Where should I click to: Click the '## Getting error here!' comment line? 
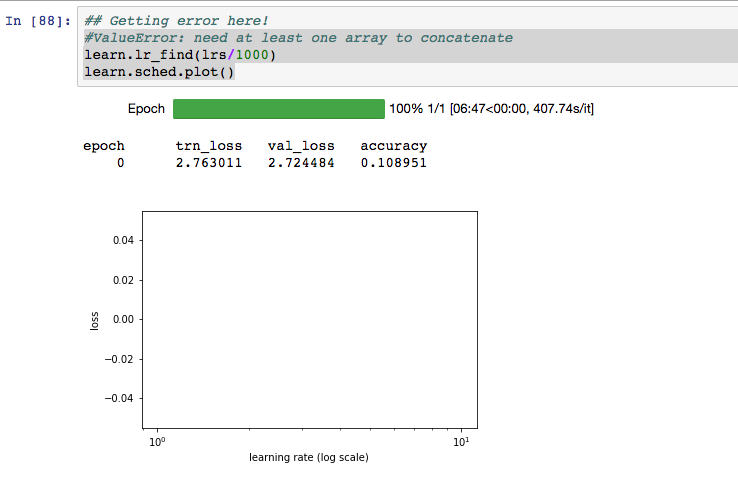coord(176,21)
